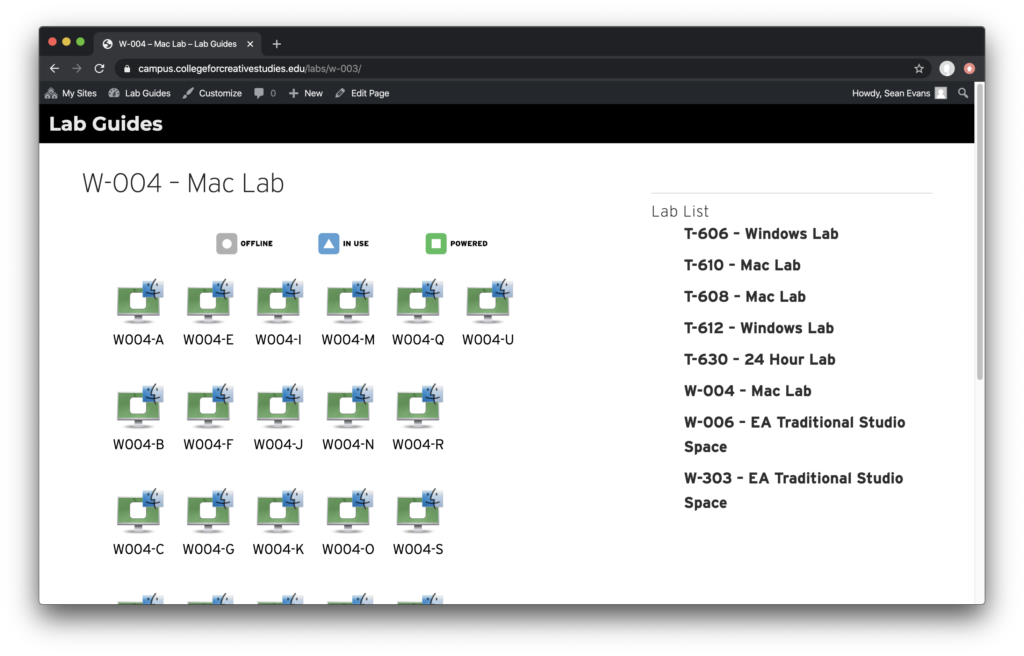Select the W004-S workstation icon
1024x656 pixels.
click(419, 512)
